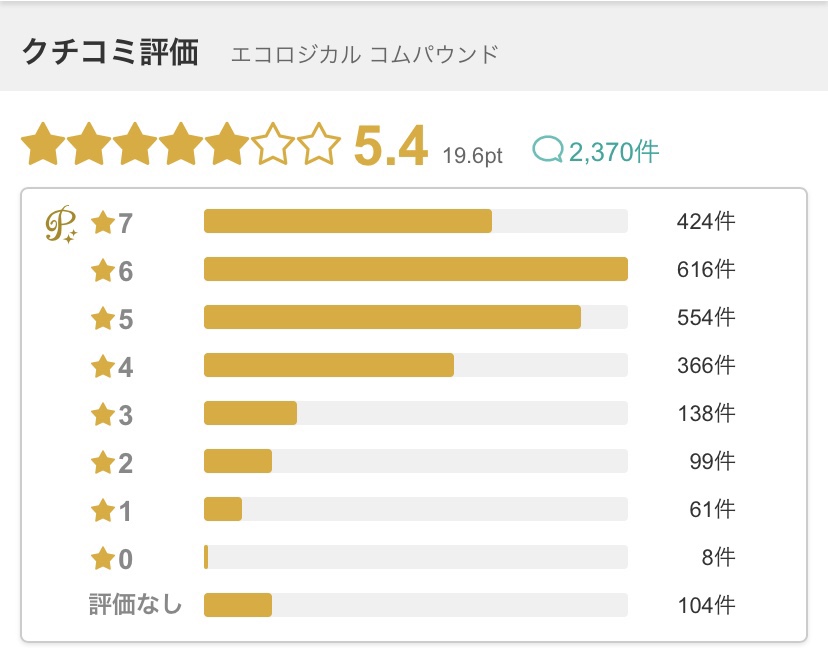The height and width of the screenshot is (648, 828).
Task: Click the speech bubble review count icon
Action: coord(548,149)
